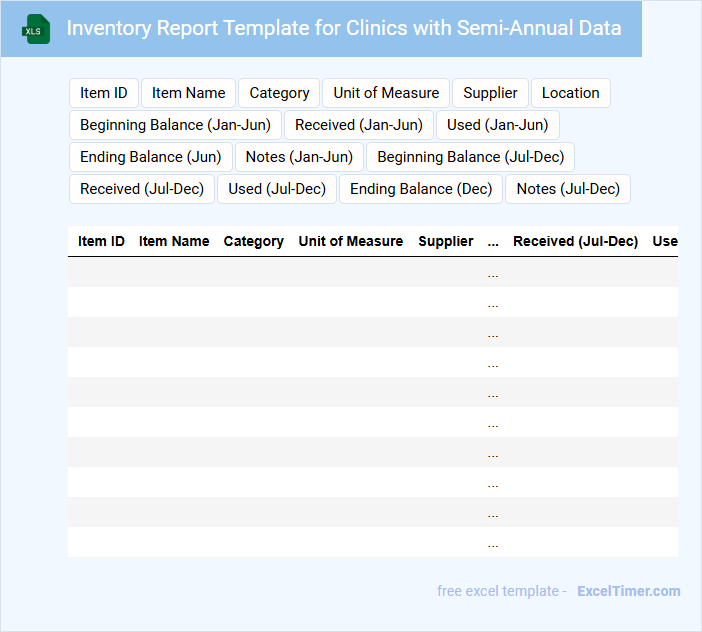Screen dimensions: 702x632
Task: Click the Notes (Jul-Dec) tag
Action: [x=568, y=189]
